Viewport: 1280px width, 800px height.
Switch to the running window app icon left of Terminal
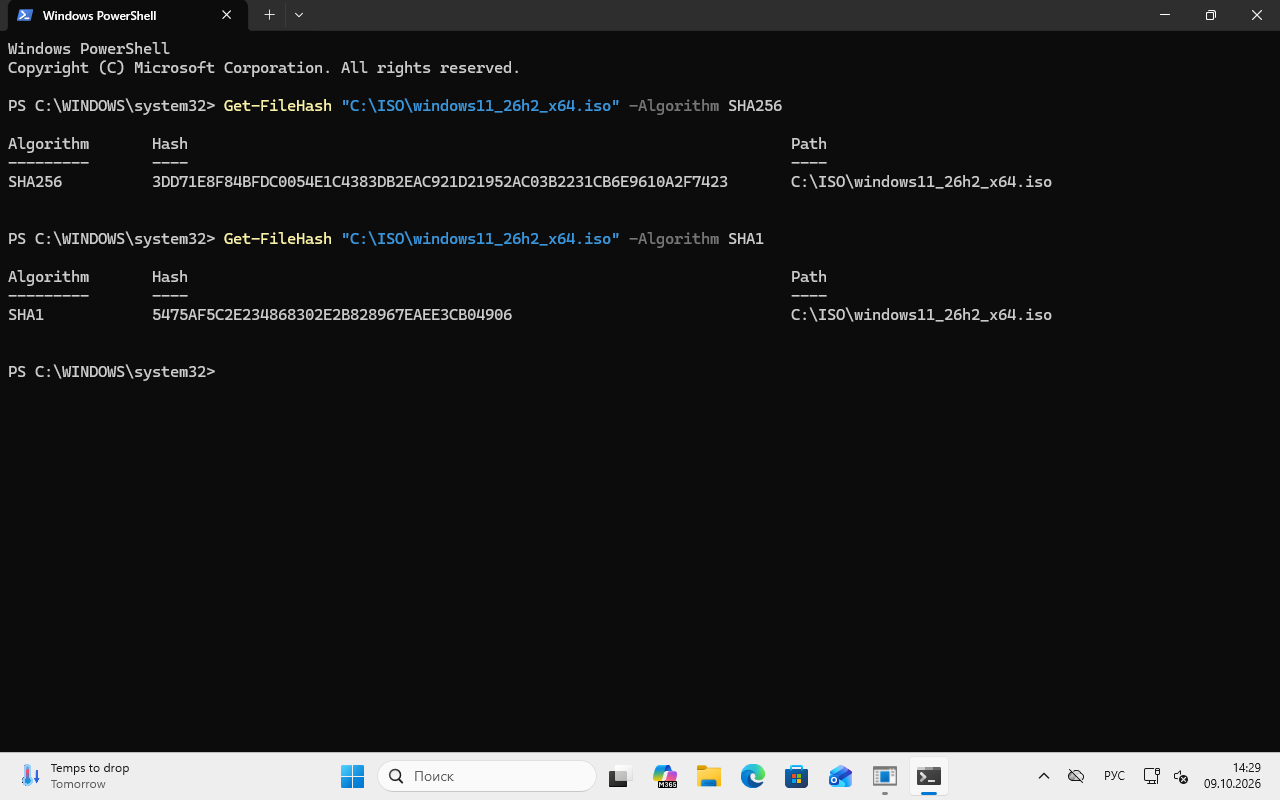pyautogui.click(x=885, y=776)
